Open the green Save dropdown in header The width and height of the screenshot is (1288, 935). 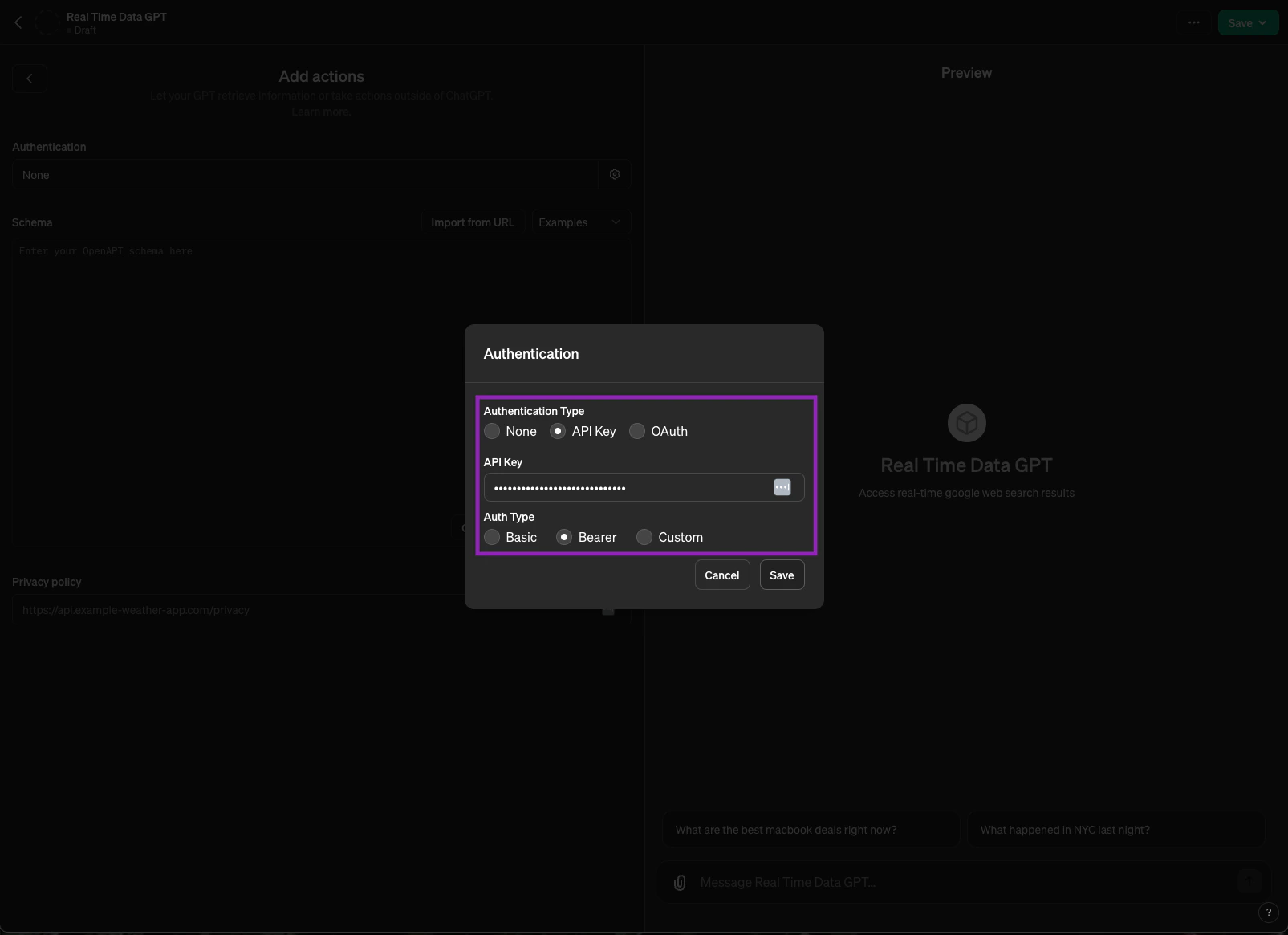[1248, 22]
